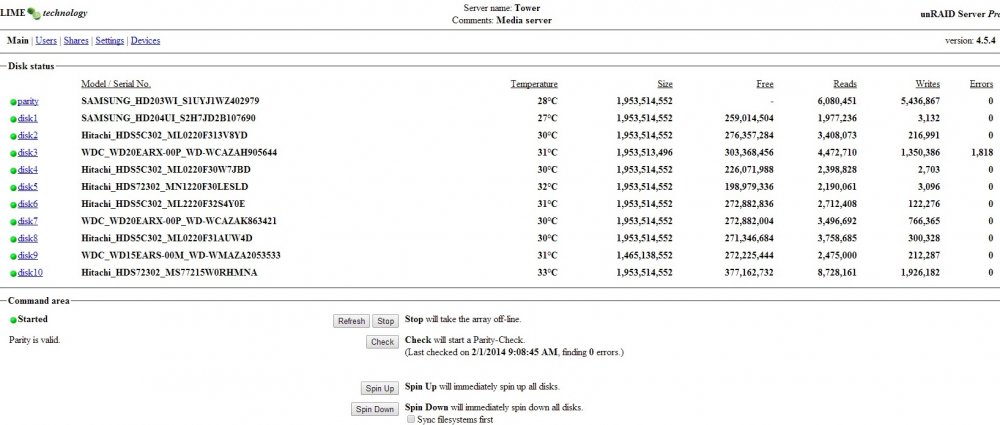1000x425 pixels.
Task: Click disk5 free value 198,979,336
Action: tap(749, 187)
